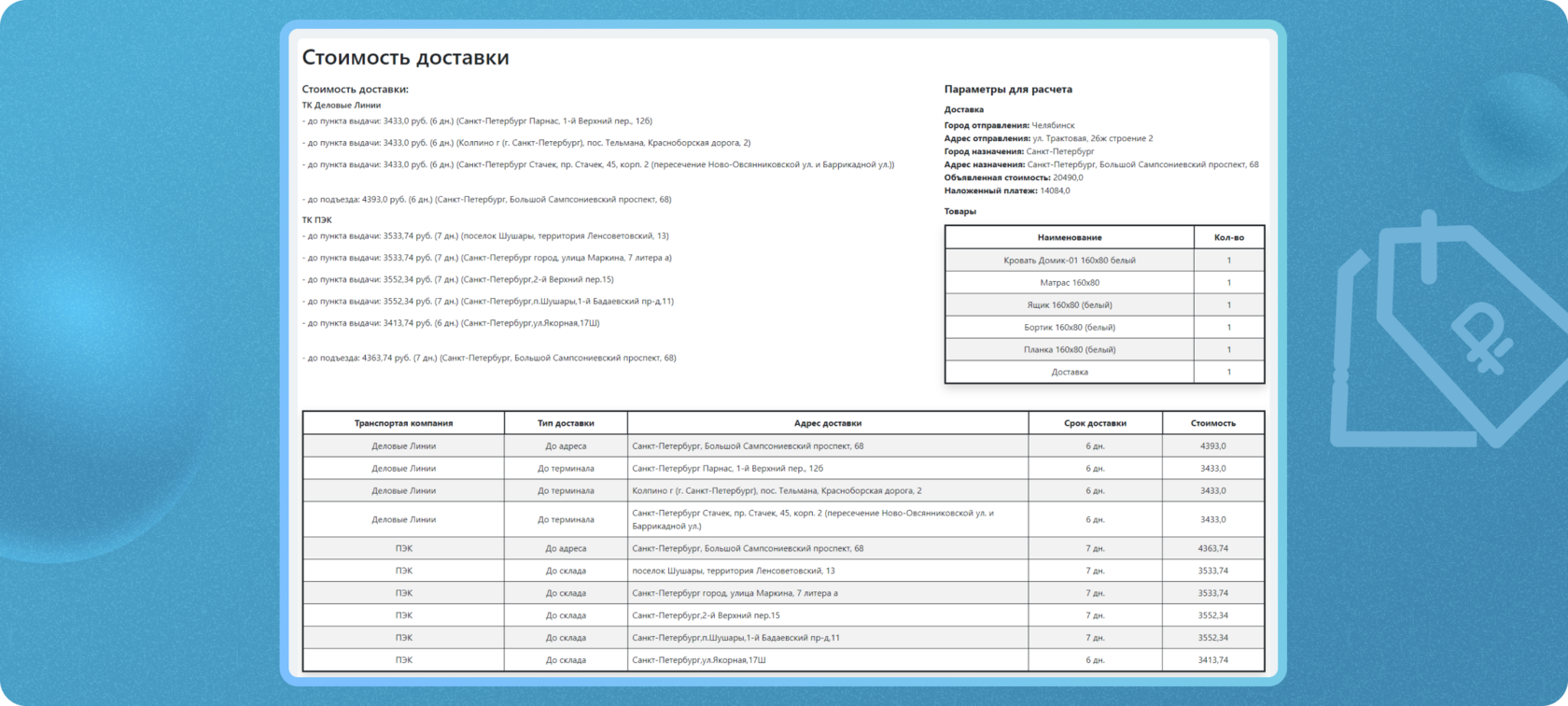Select the "ТК ПЭК" subheading in the list
The width and height of the screenshot is (1568, 706).
click(316, 220)
